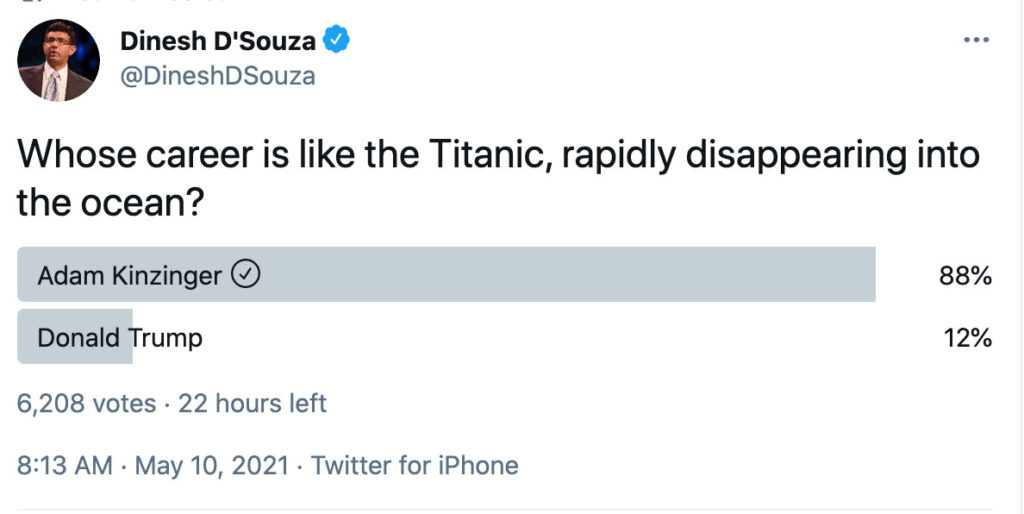Screen dimensions: 1024x514
Task: Click the 6,208 votes count
Action: 87,404
